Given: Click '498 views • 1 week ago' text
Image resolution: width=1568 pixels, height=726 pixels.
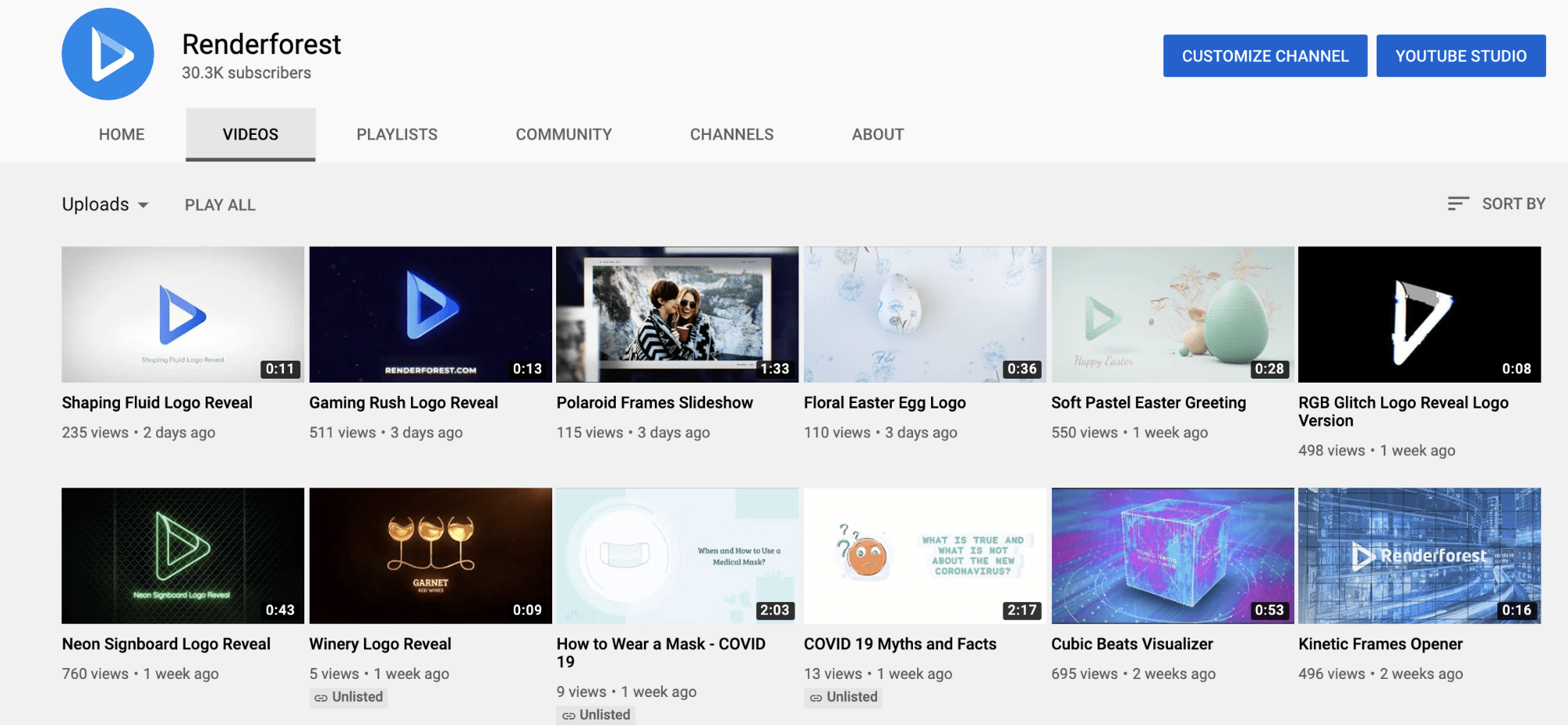Looking at the screenshot, I should click(x=1377, y=451).
